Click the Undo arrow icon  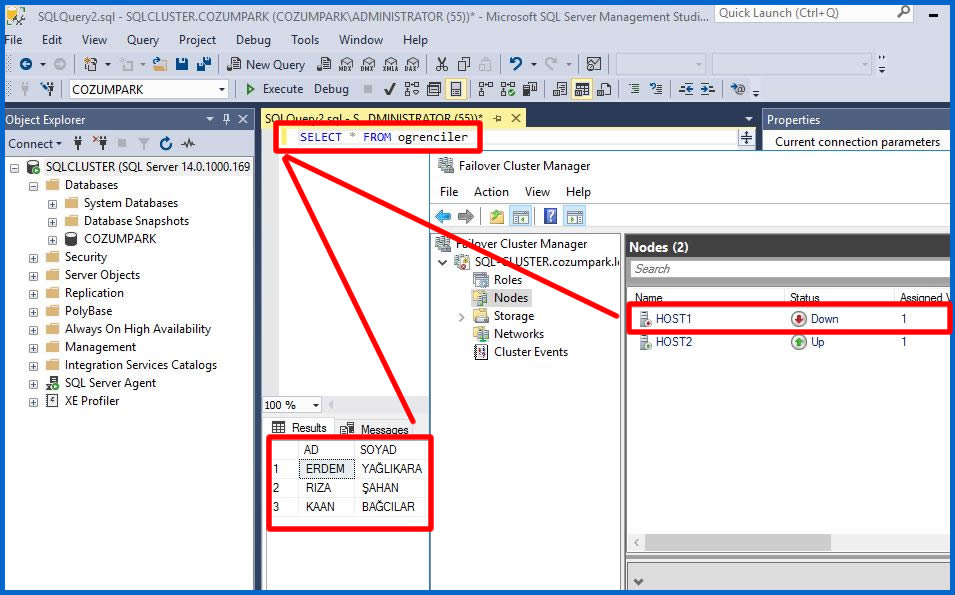[x=516, y=65]
